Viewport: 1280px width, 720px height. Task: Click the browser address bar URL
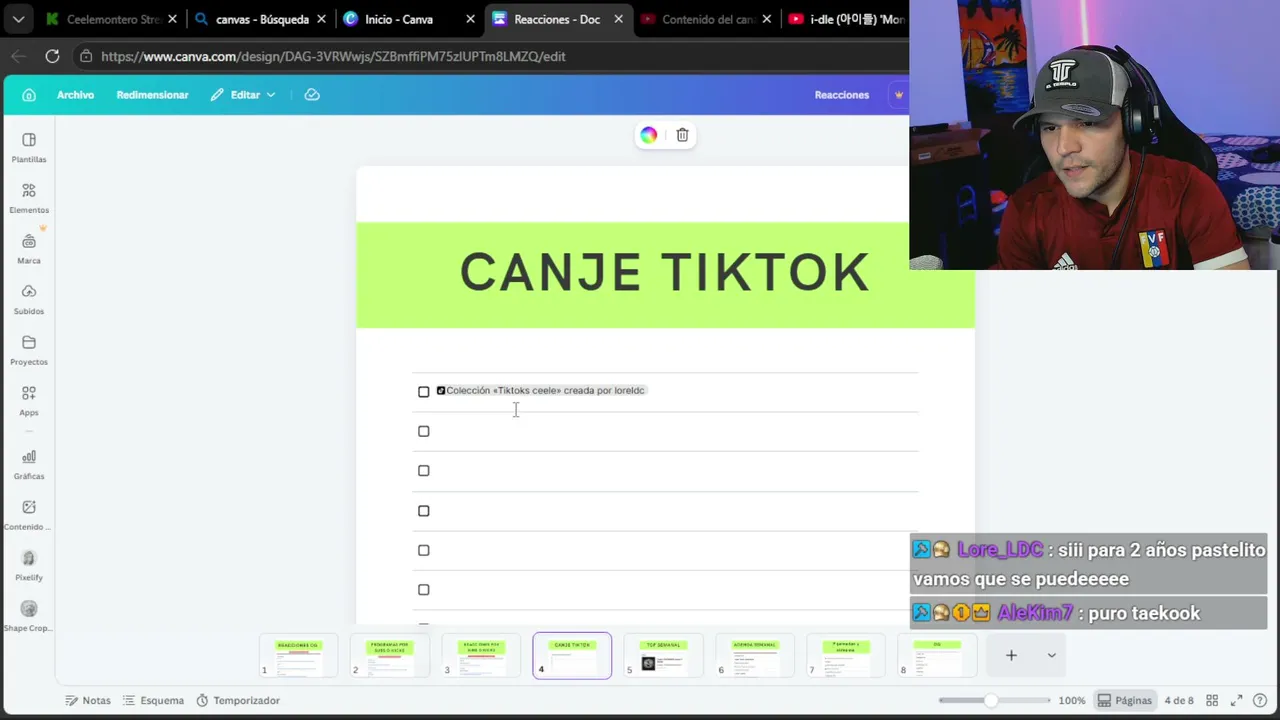click(x=334, y=56)
